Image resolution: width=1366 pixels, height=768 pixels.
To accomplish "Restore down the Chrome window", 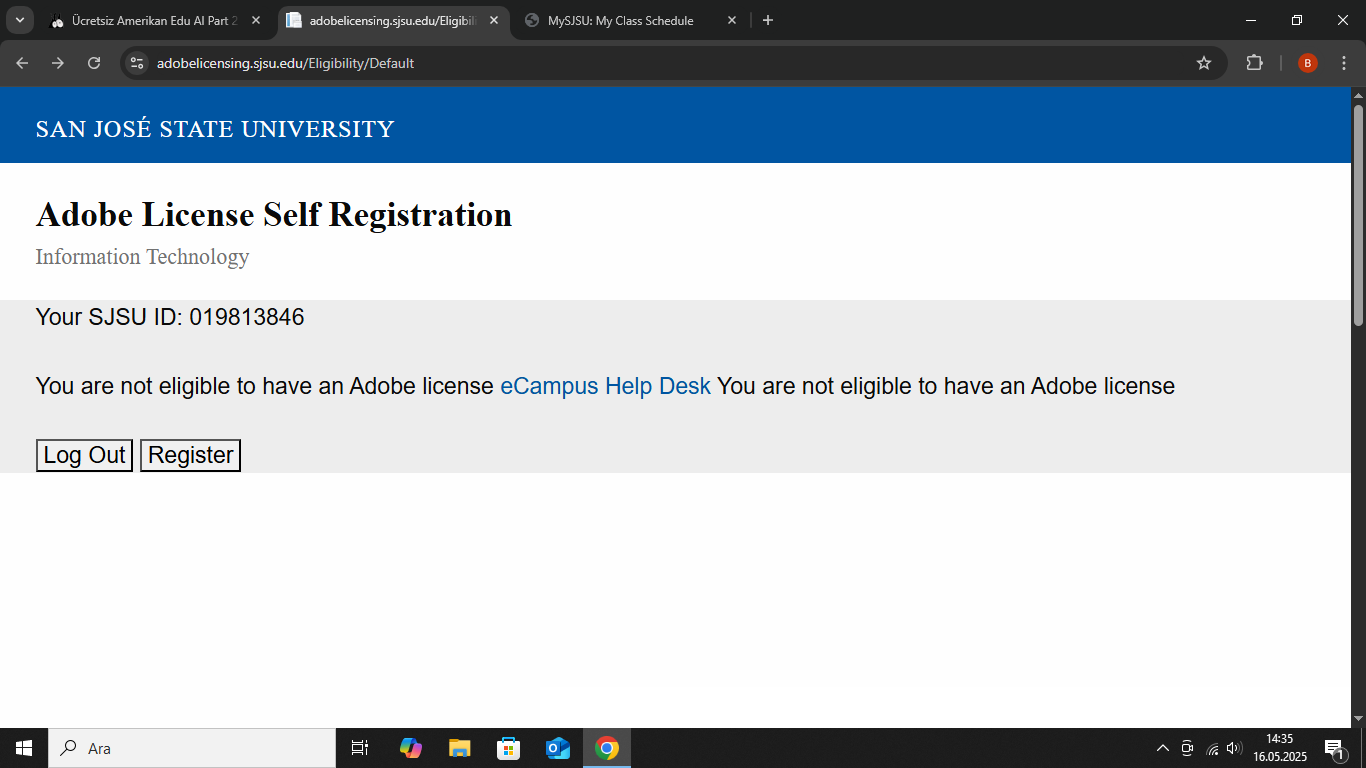I will pyautogui.click(x=1297, y=20).
